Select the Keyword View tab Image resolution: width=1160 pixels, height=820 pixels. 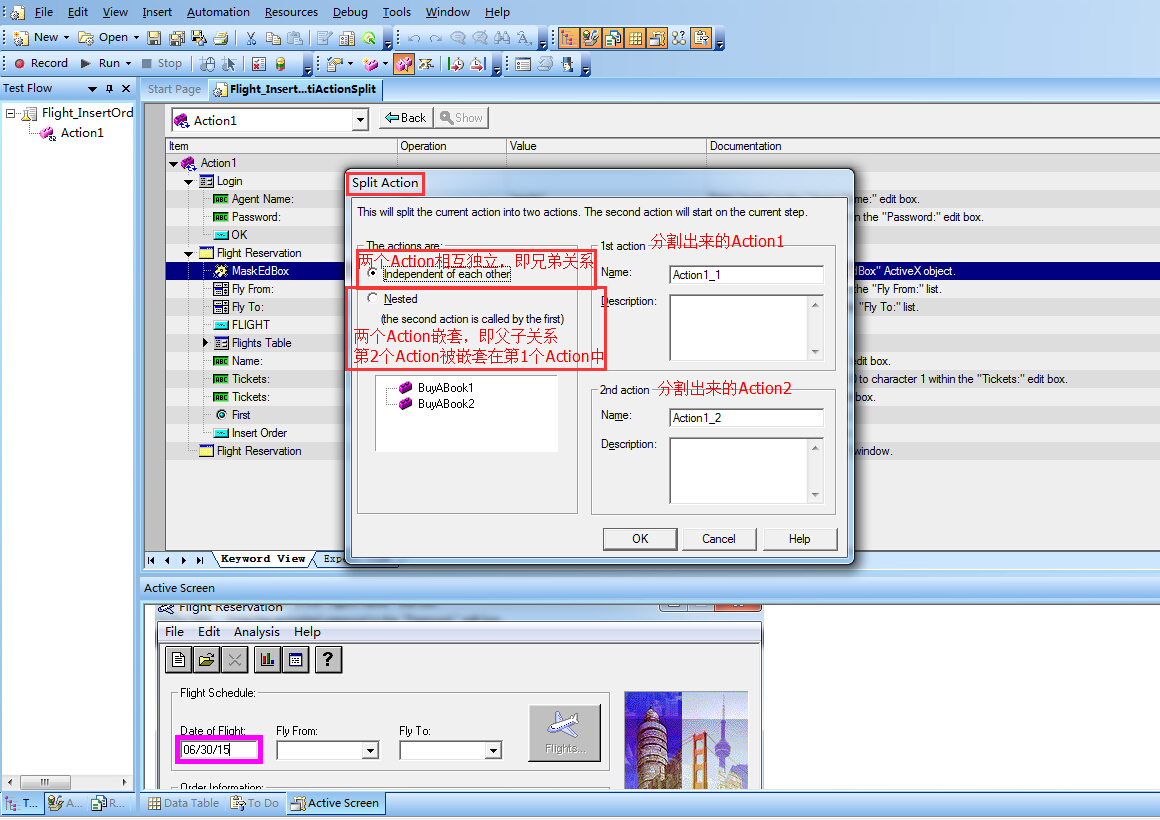pyautogui.click(x=262, y=559)
